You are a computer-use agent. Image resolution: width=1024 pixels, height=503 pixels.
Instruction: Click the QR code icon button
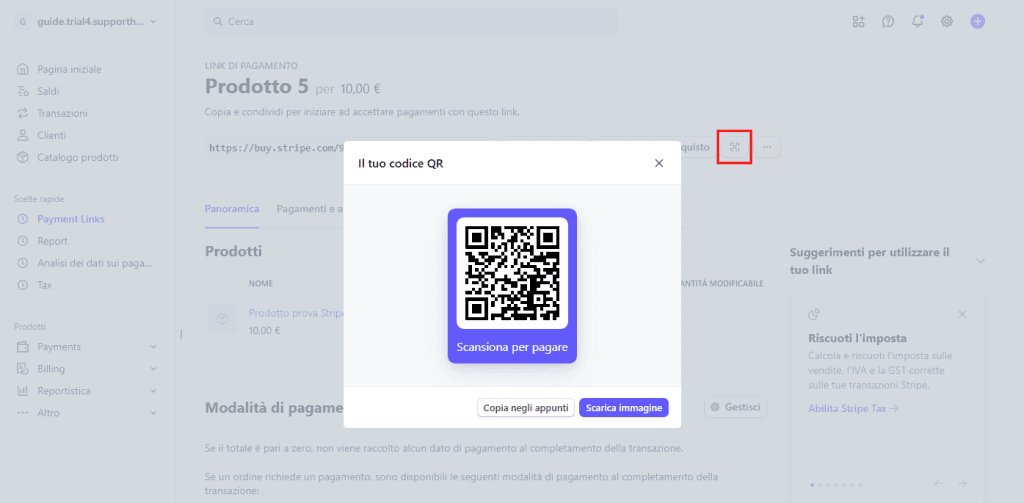coord(735,147)
